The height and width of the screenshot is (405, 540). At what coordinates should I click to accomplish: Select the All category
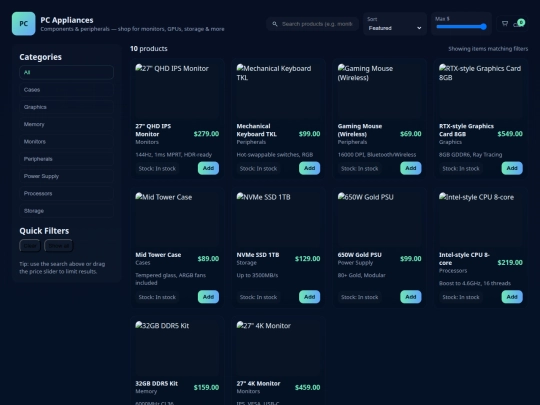(66, 72)
